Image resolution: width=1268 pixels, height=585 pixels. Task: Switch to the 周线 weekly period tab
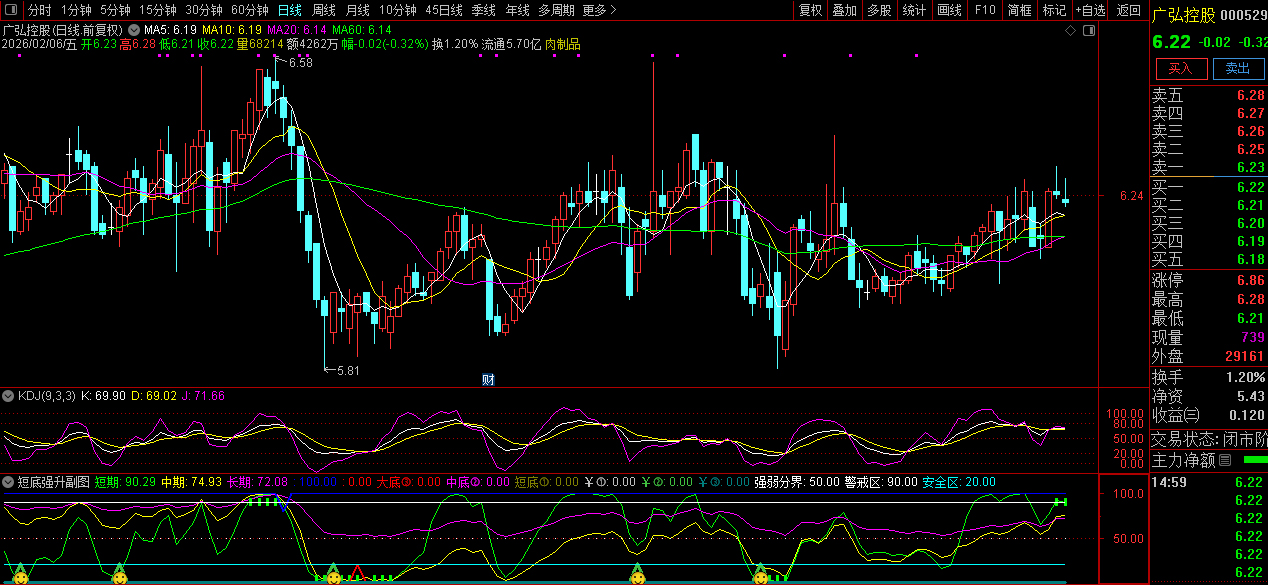click(x=324, y=10)
